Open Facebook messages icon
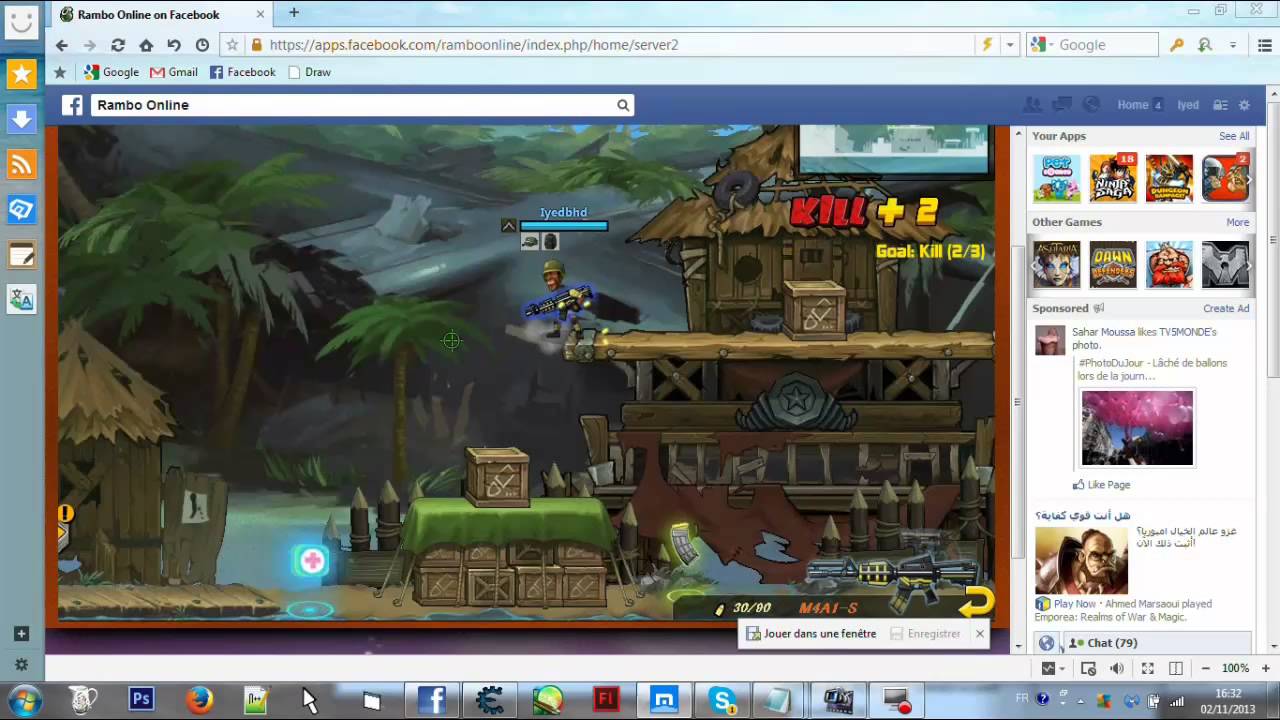Screen dimensions: 1280x720 click(x=1062, y=105)
